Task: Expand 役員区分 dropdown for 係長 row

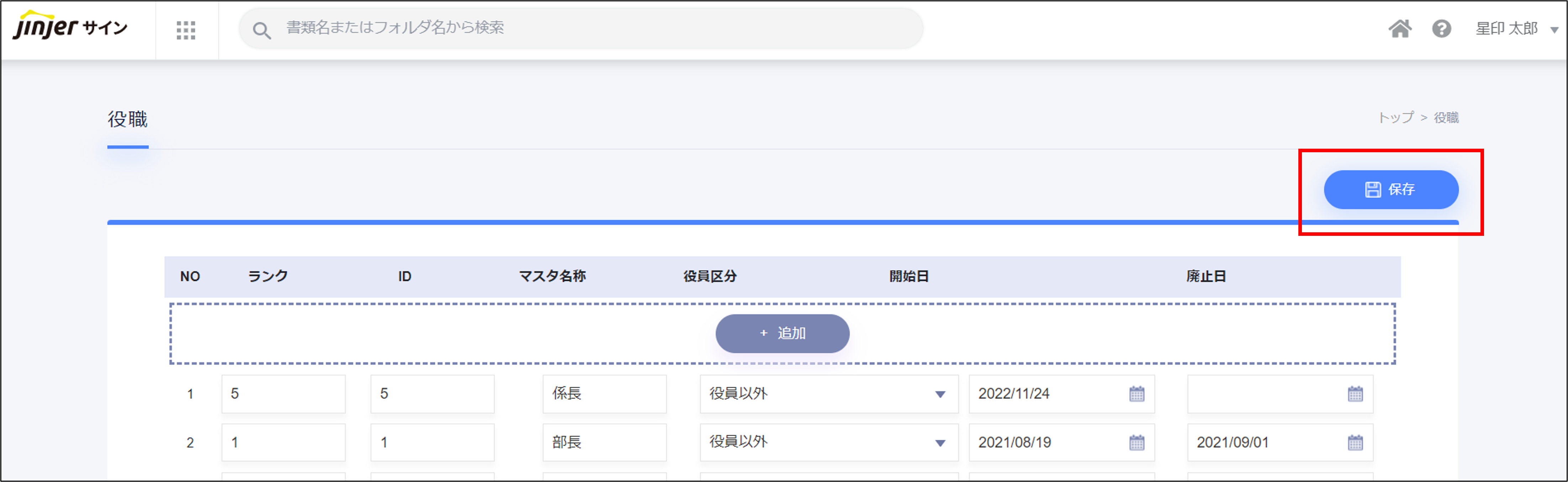Action: tap(940, 394)
